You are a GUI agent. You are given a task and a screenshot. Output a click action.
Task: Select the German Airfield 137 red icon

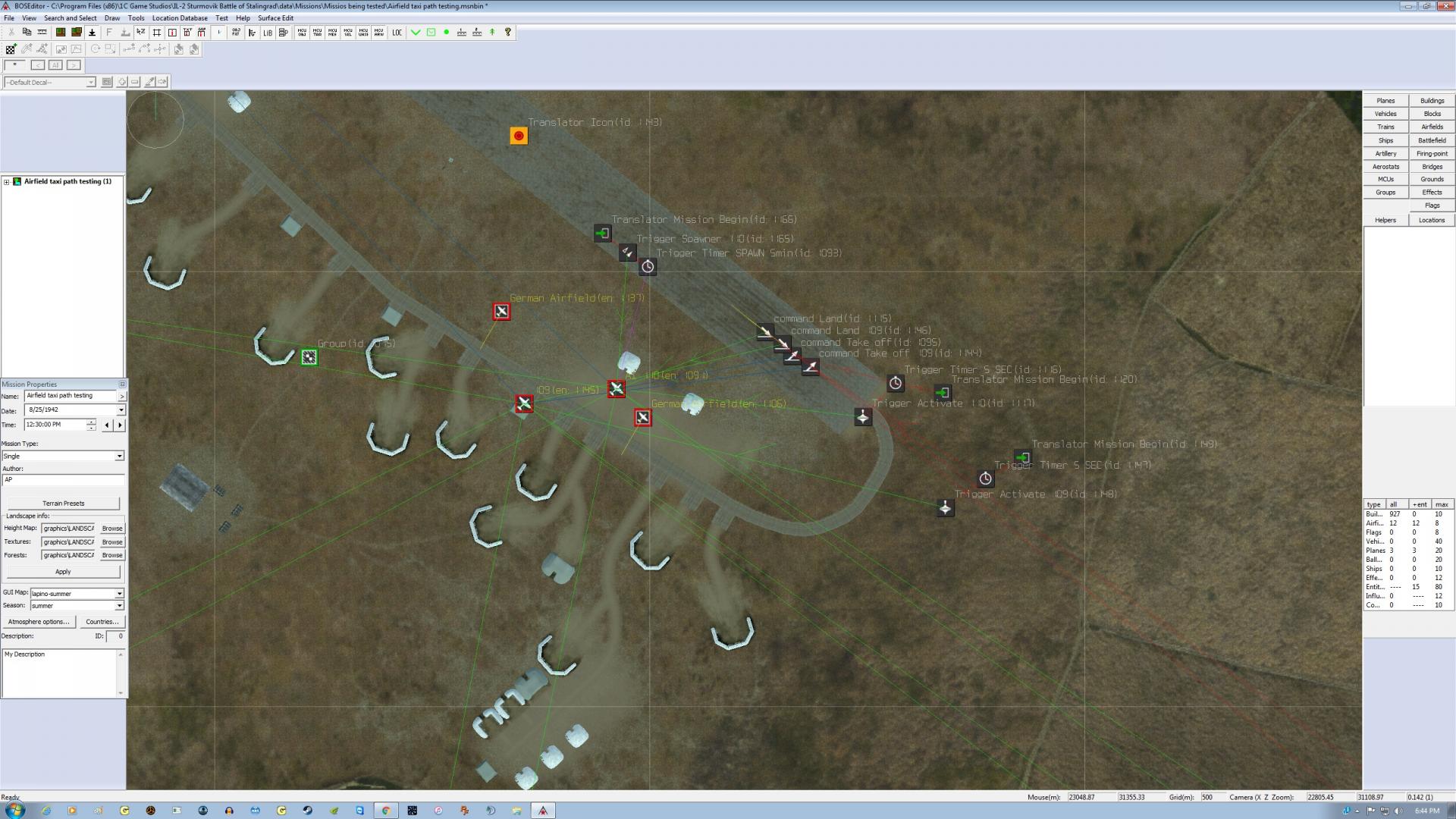501,312
